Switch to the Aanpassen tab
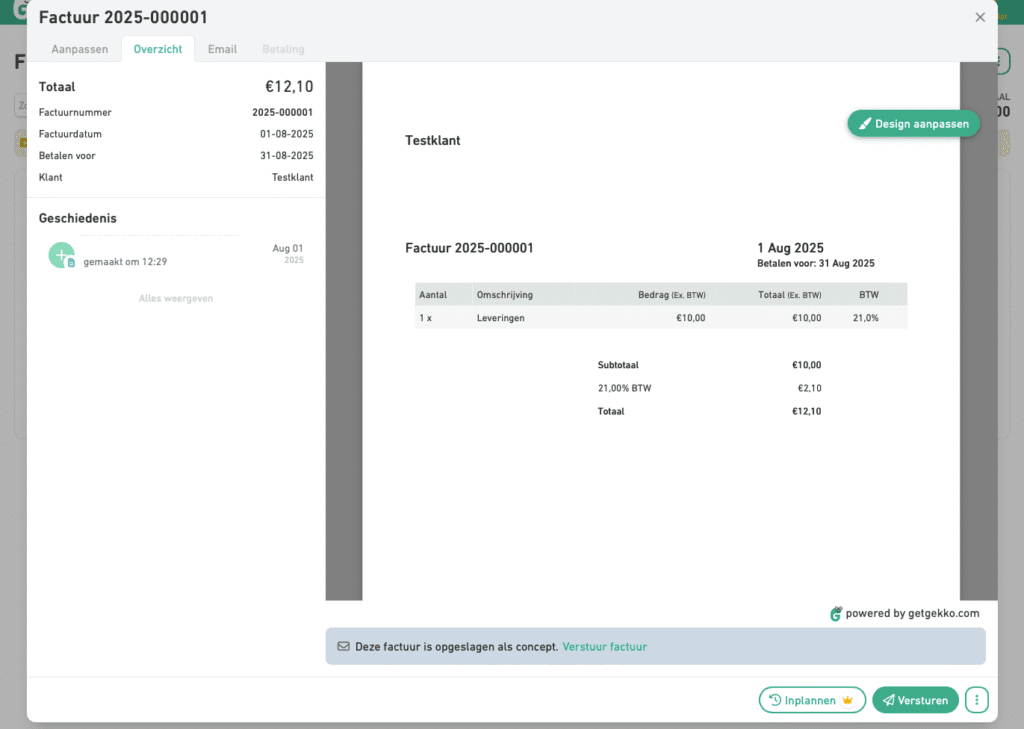Screen dimensions: 1024x729 click(80, 49)
